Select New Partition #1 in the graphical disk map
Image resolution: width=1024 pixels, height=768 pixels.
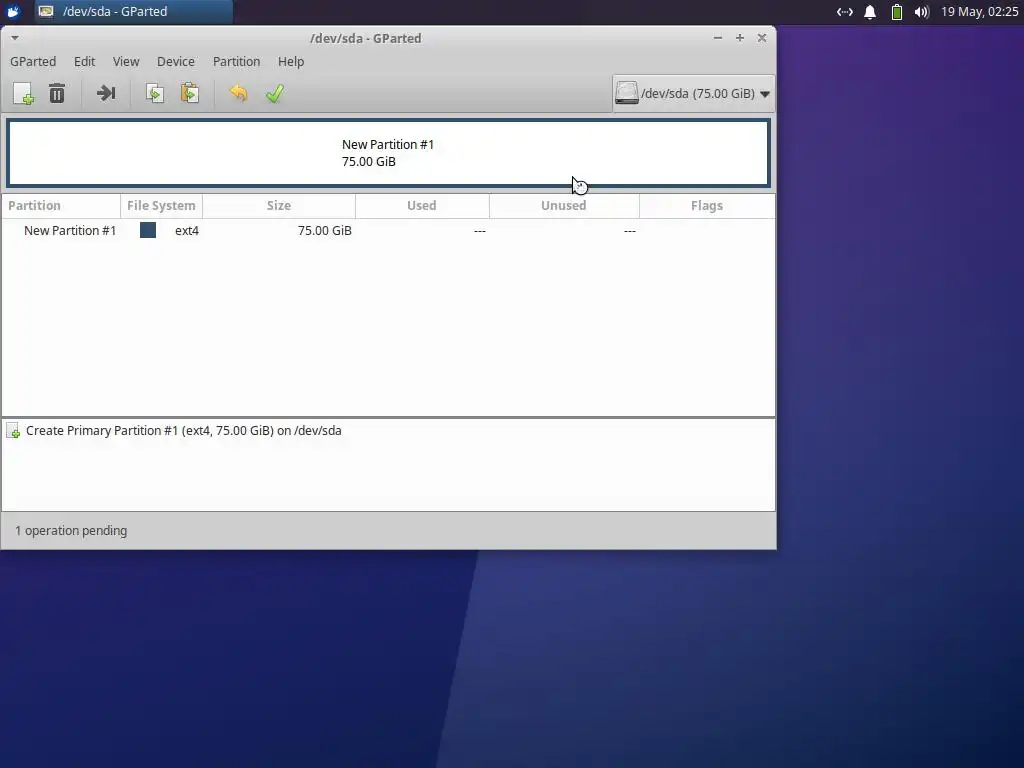pyautogui.click(x=388, y=153)
